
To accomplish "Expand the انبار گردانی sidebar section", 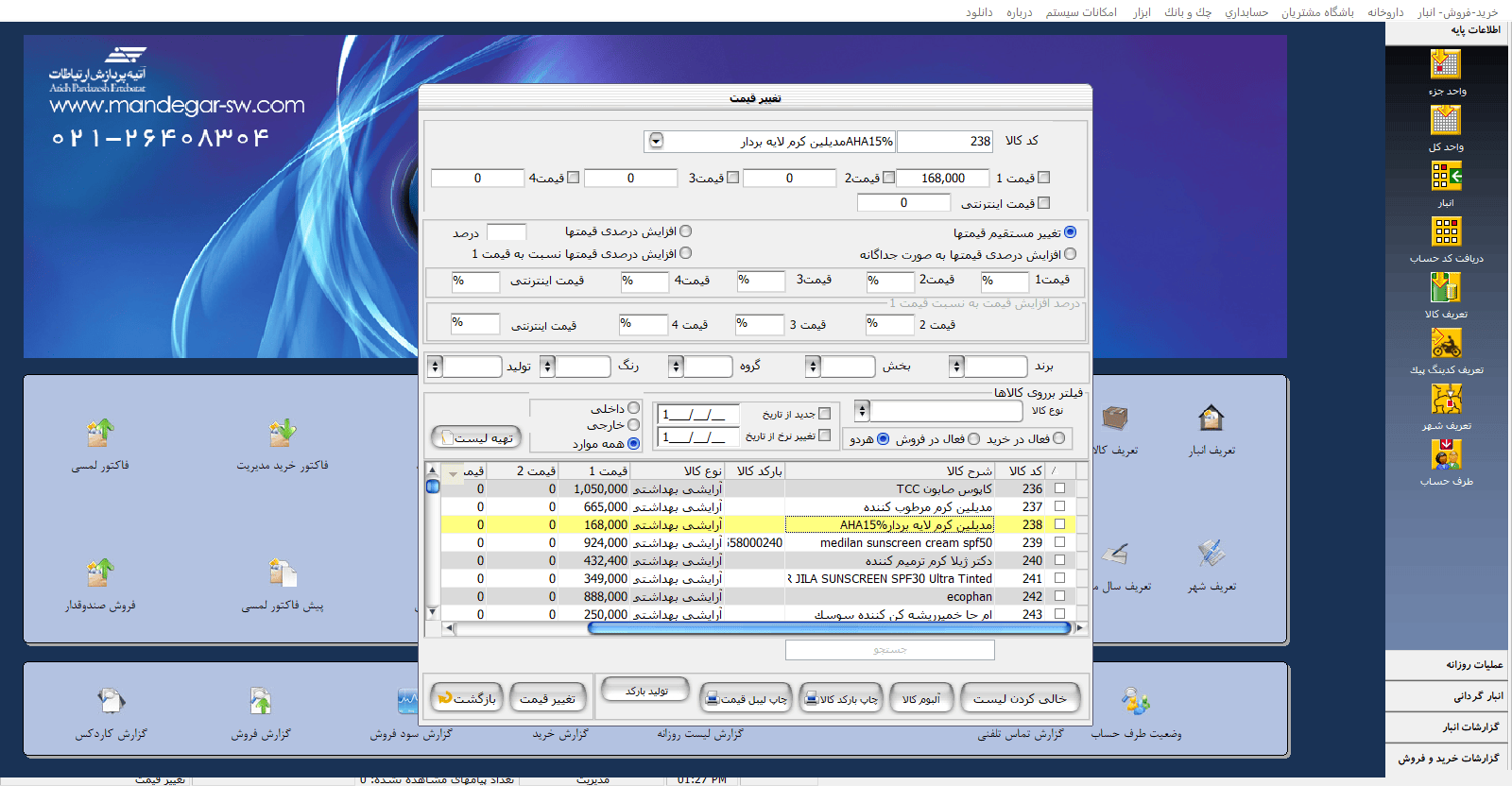I will [1449, 695].
